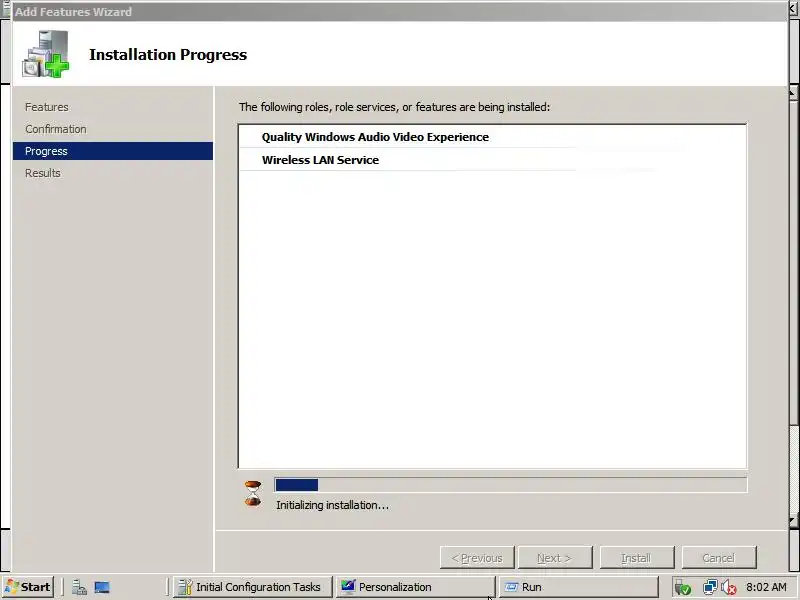This screenshot has width=800, height=600.
Task: Click the security shield tray icon
Action: [x=683, y=588]
